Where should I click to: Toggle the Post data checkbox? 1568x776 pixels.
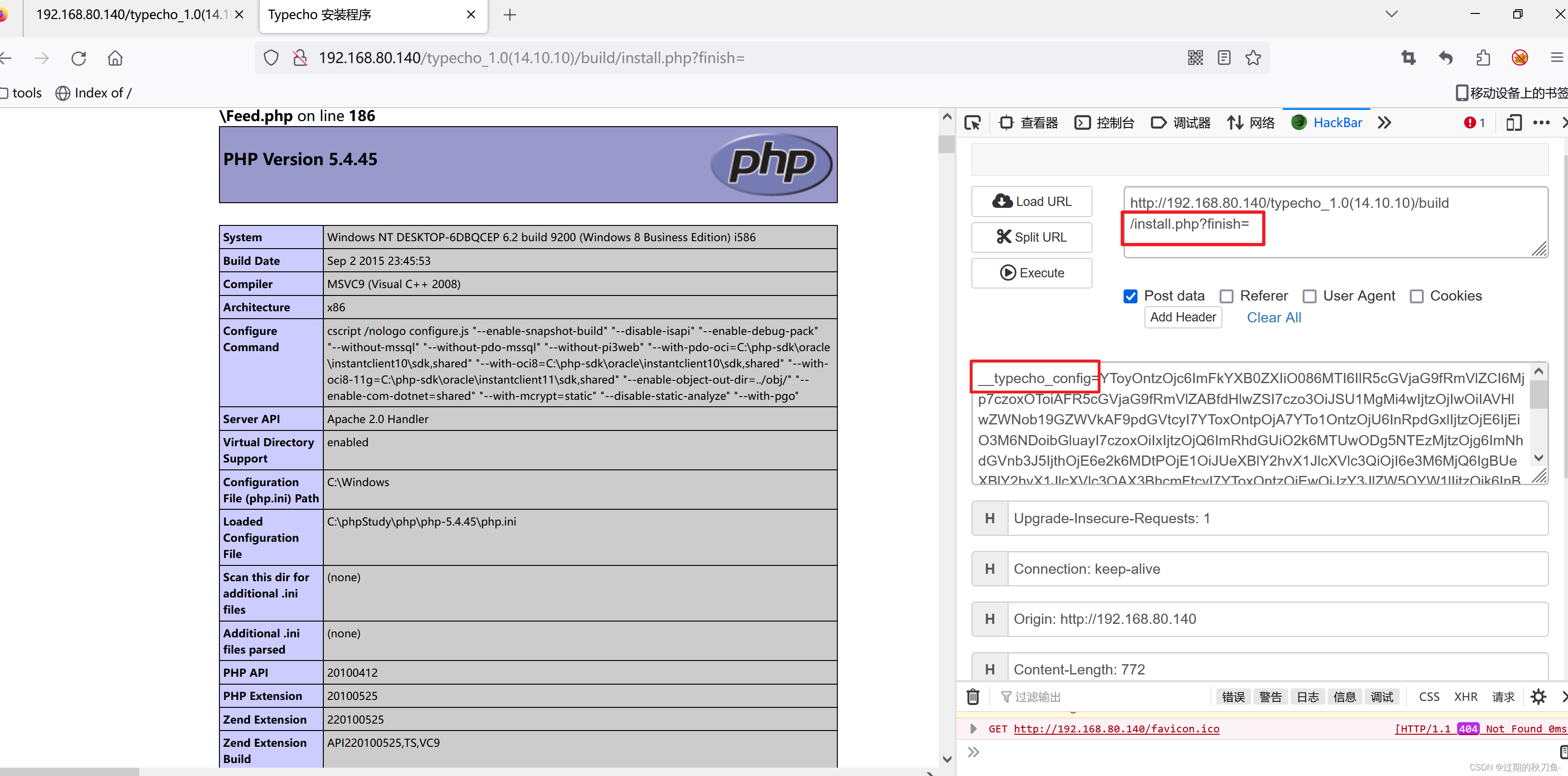(1131, 295)
